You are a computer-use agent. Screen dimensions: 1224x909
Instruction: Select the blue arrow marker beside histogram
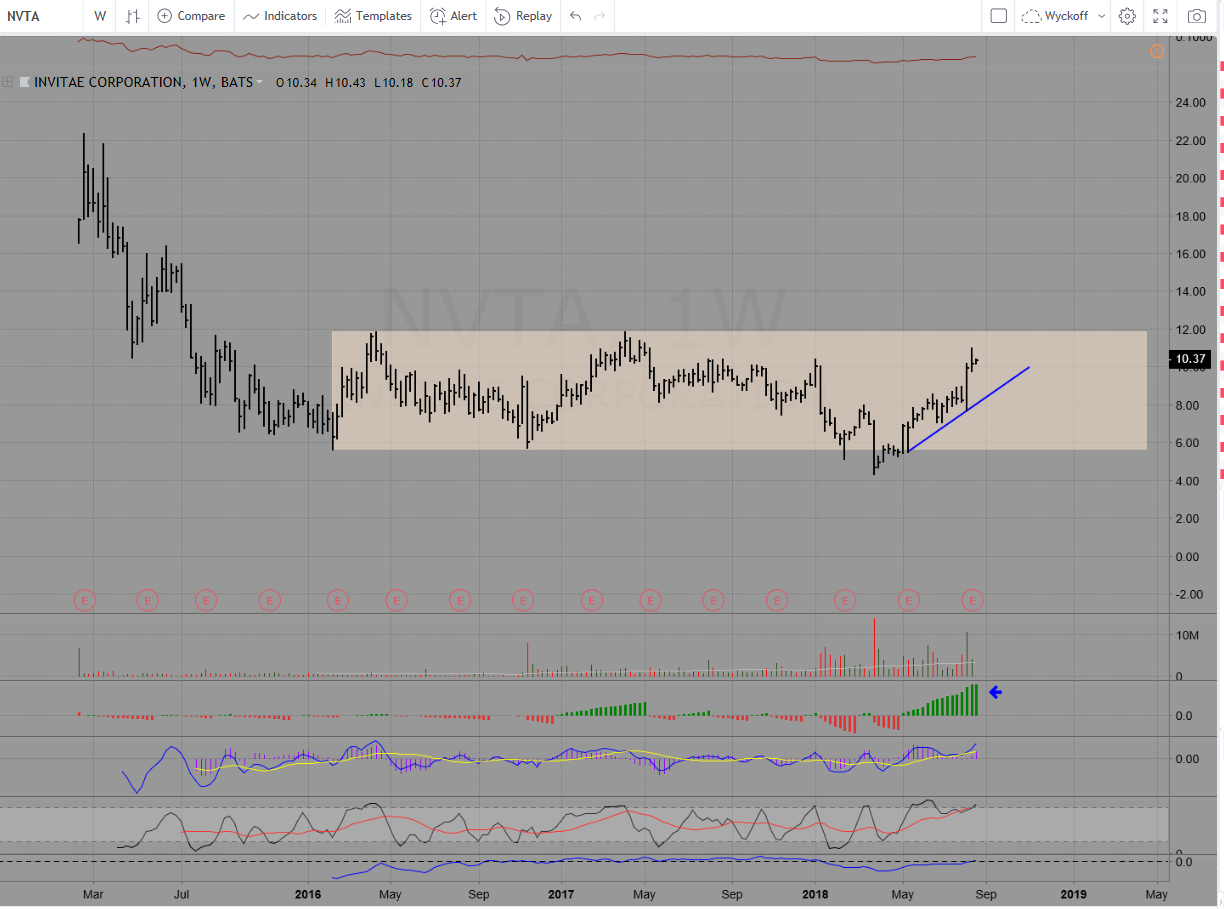[x=995, y=692]
